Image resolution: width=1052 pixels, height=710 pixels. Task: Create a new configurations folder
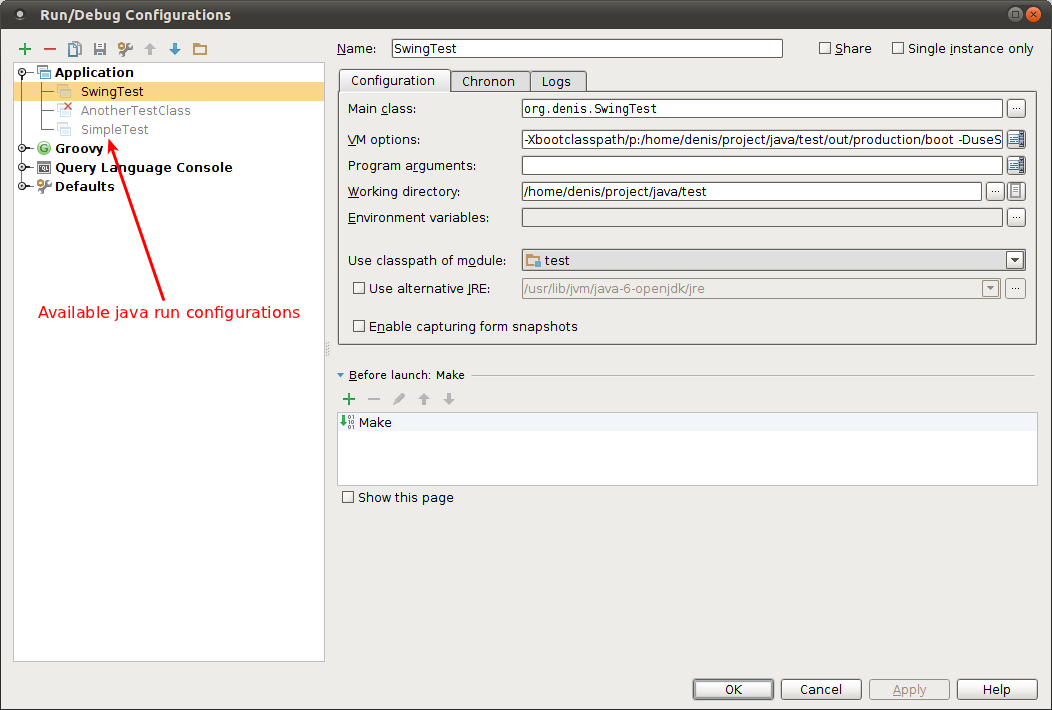coord(199,48)
